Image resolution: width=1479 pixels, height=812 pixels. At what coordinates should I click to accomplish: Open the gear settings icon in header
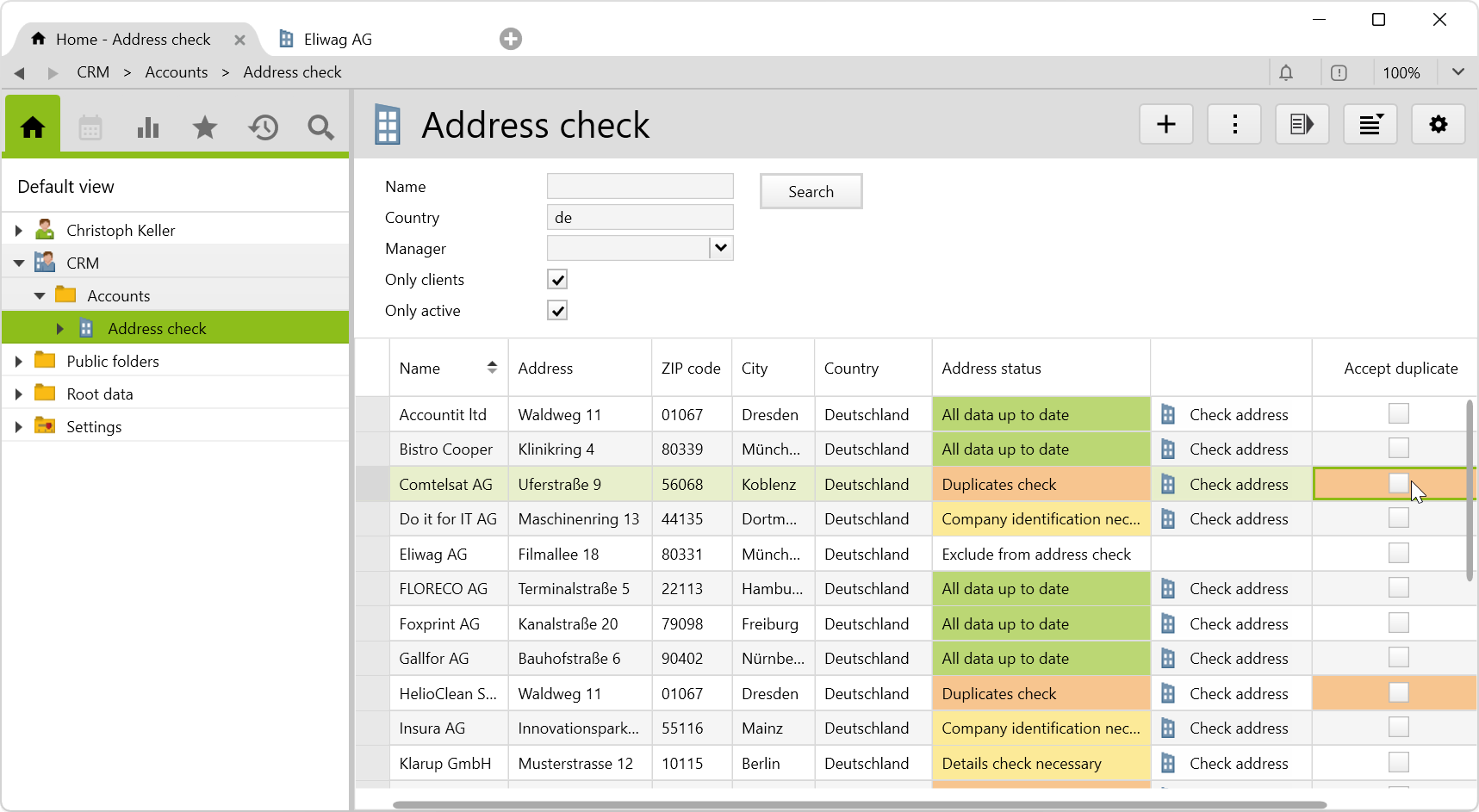point(1438,125)
